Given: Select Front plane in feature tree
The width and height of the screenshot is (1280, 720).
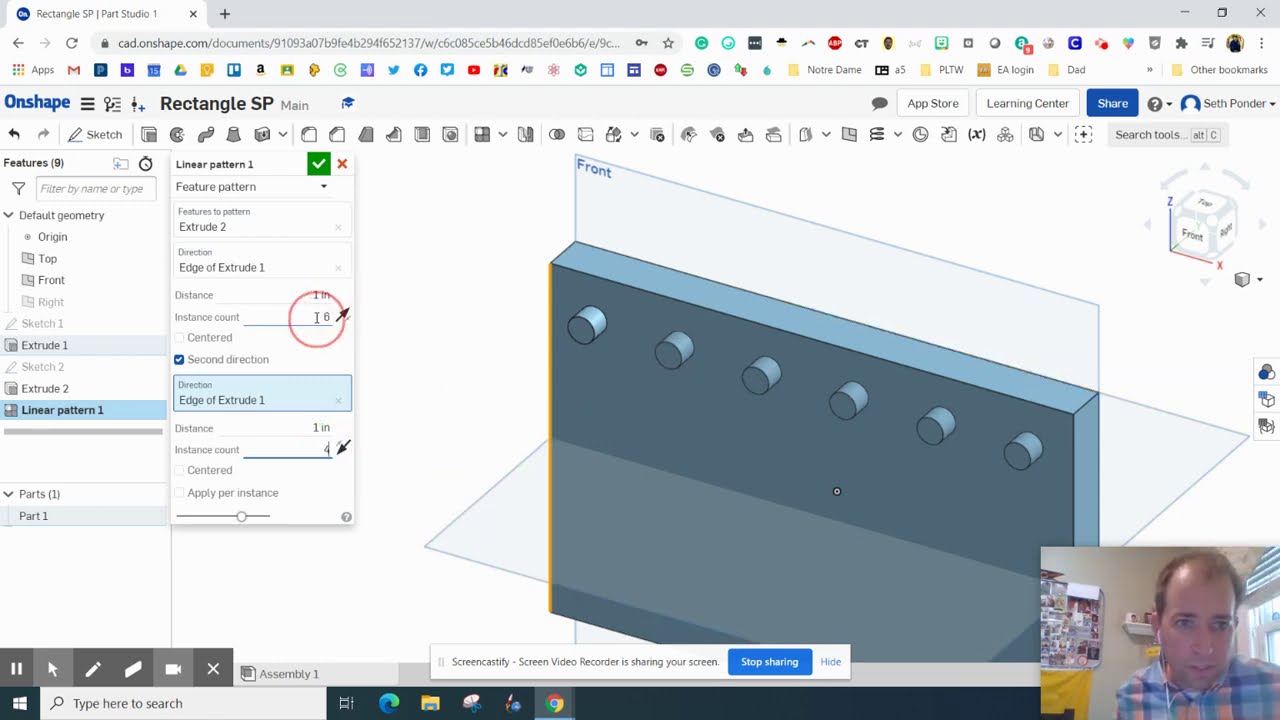Looking at the screenshot, I should [x=51, y=280].
